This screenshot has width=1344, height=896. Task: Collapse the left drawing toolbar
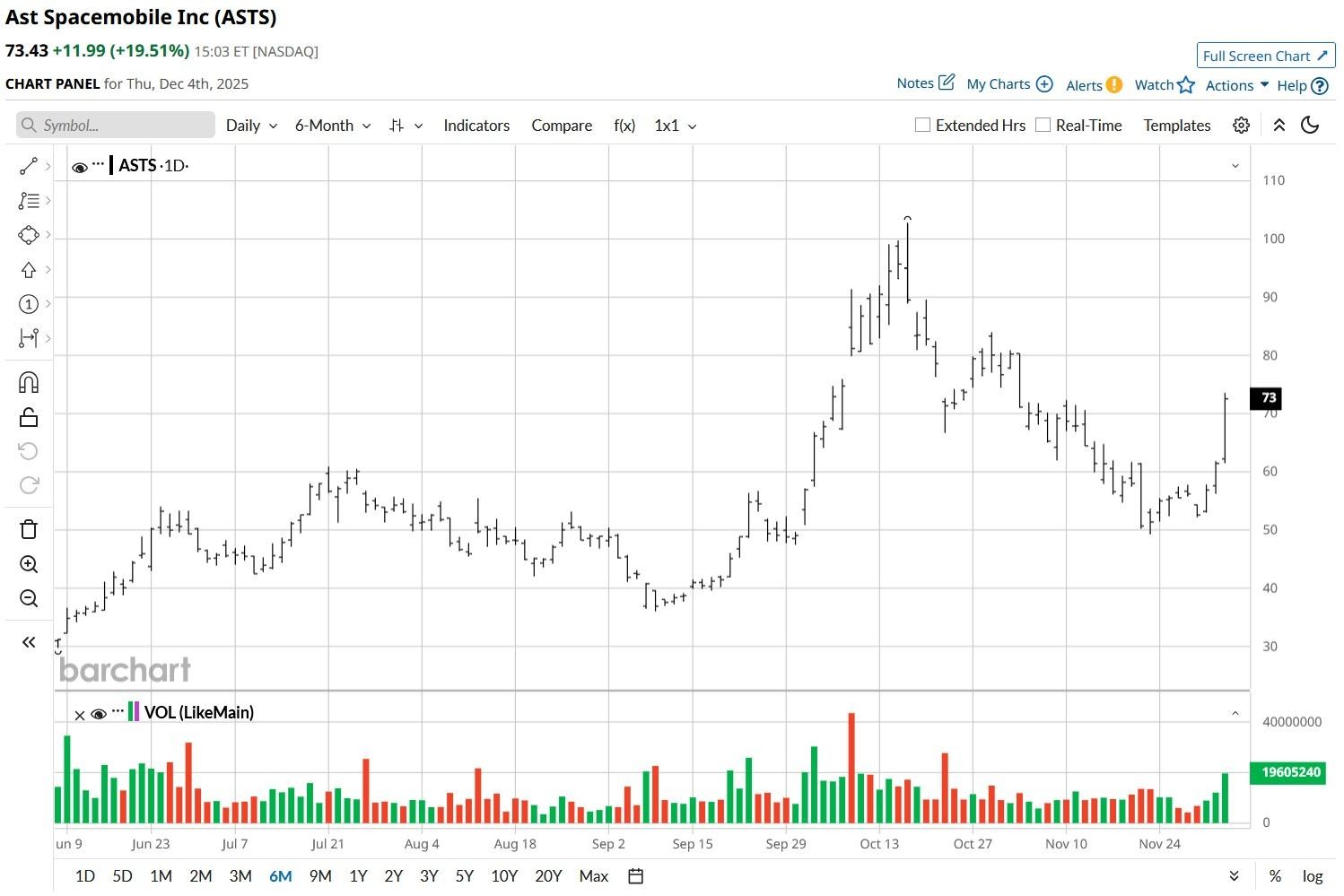29,642
